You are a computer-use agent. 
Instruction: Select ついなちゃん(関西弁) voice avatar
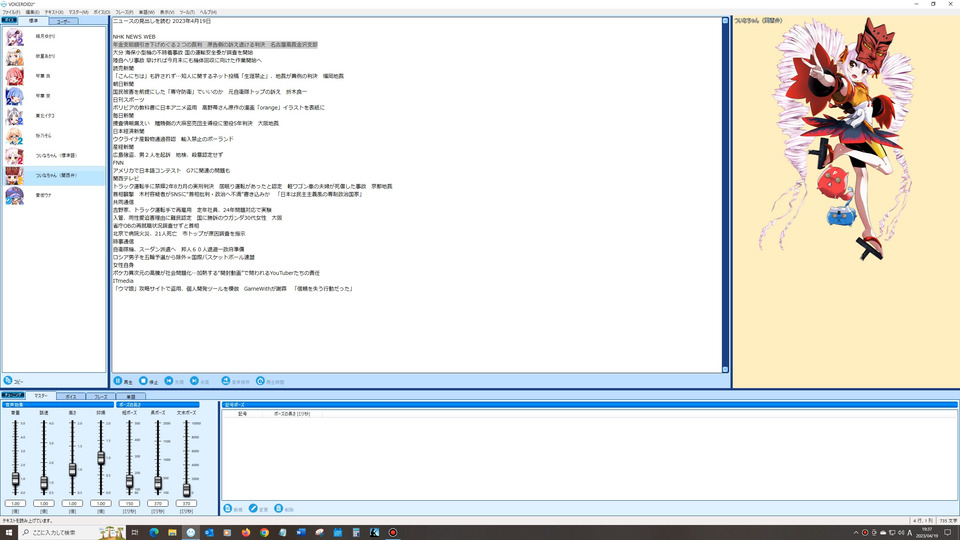15,176
